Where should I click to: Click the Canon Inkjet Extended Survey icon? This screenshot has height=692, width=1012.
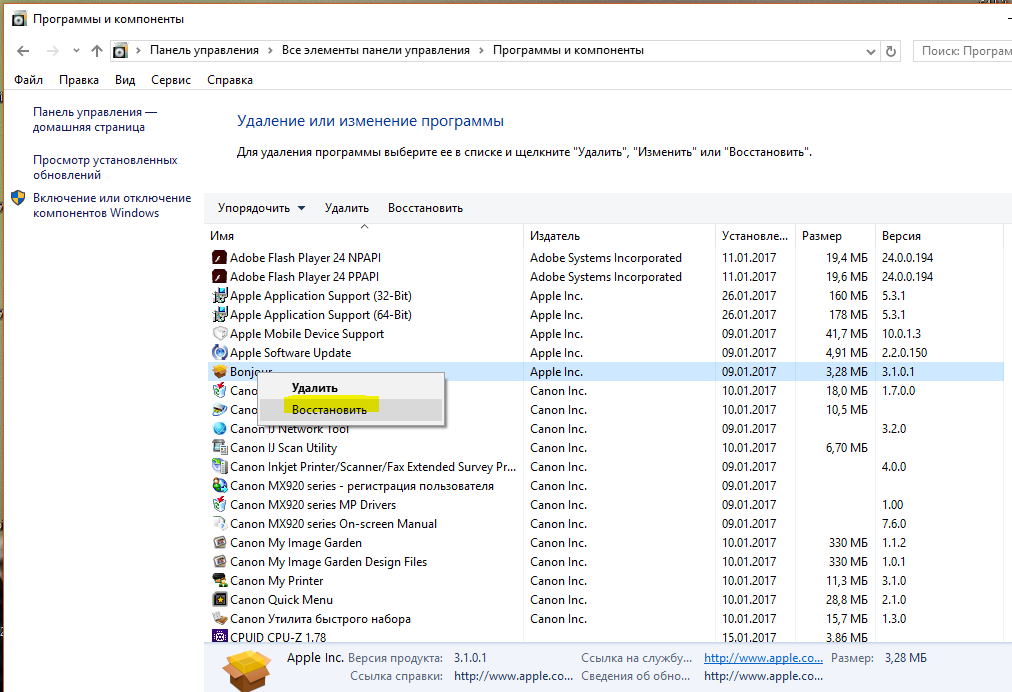tap(219, 467)
